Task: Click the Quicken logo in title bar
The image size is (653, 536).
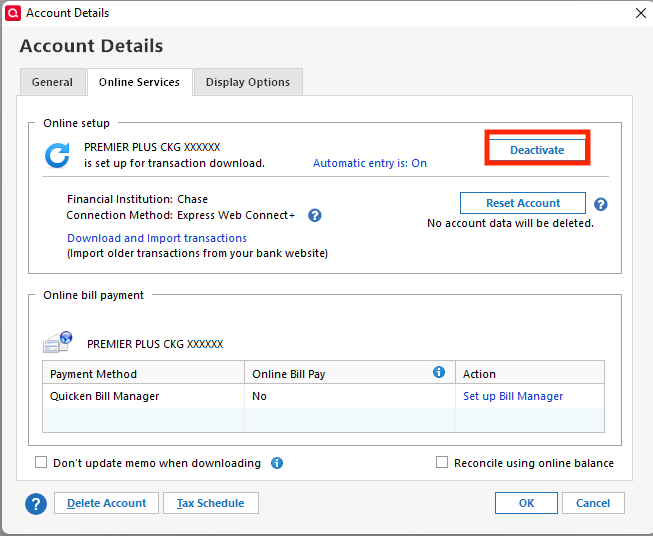Action: [x=12, y=13]
